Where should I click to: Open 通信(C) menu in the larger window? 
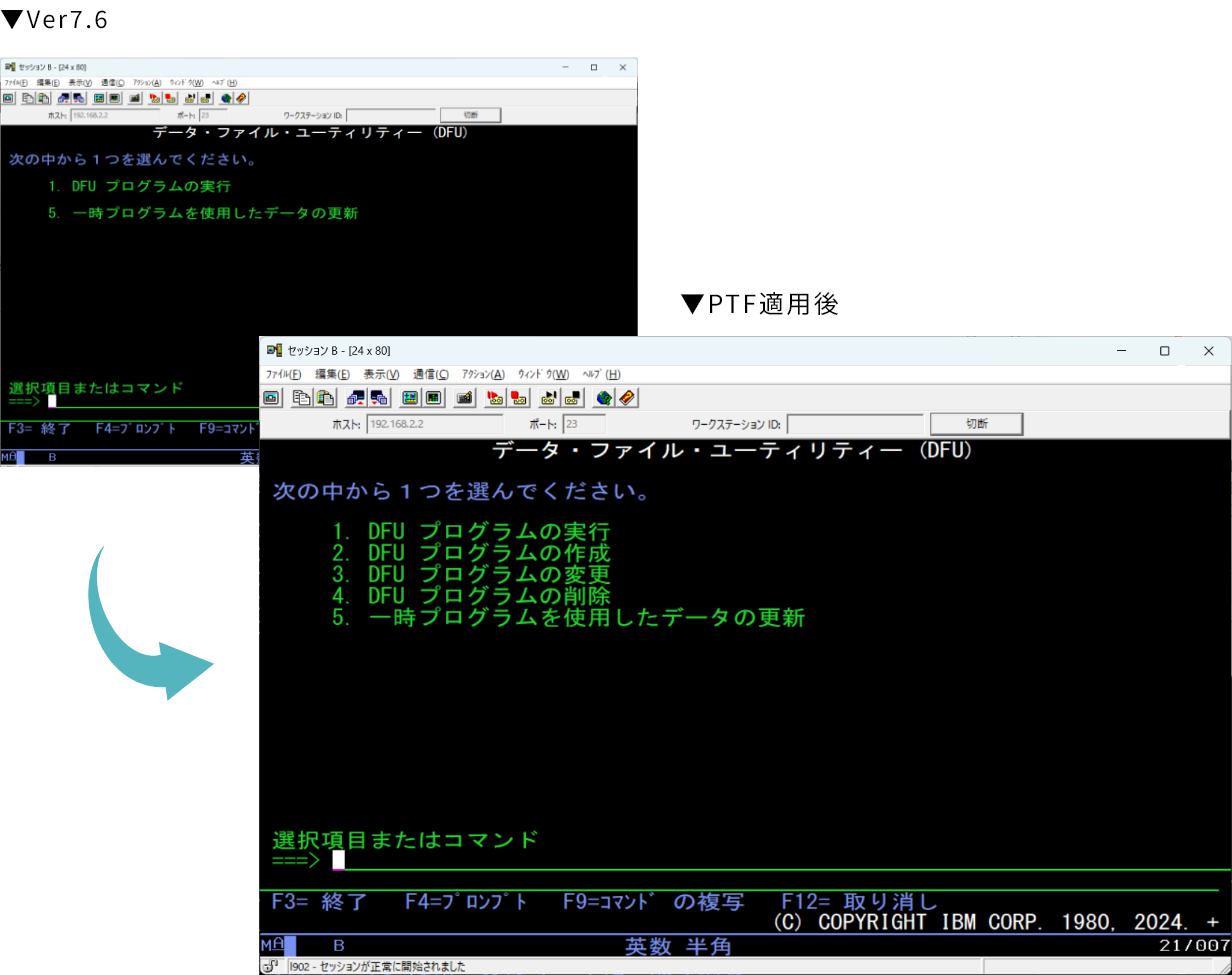tap(431, 374)
